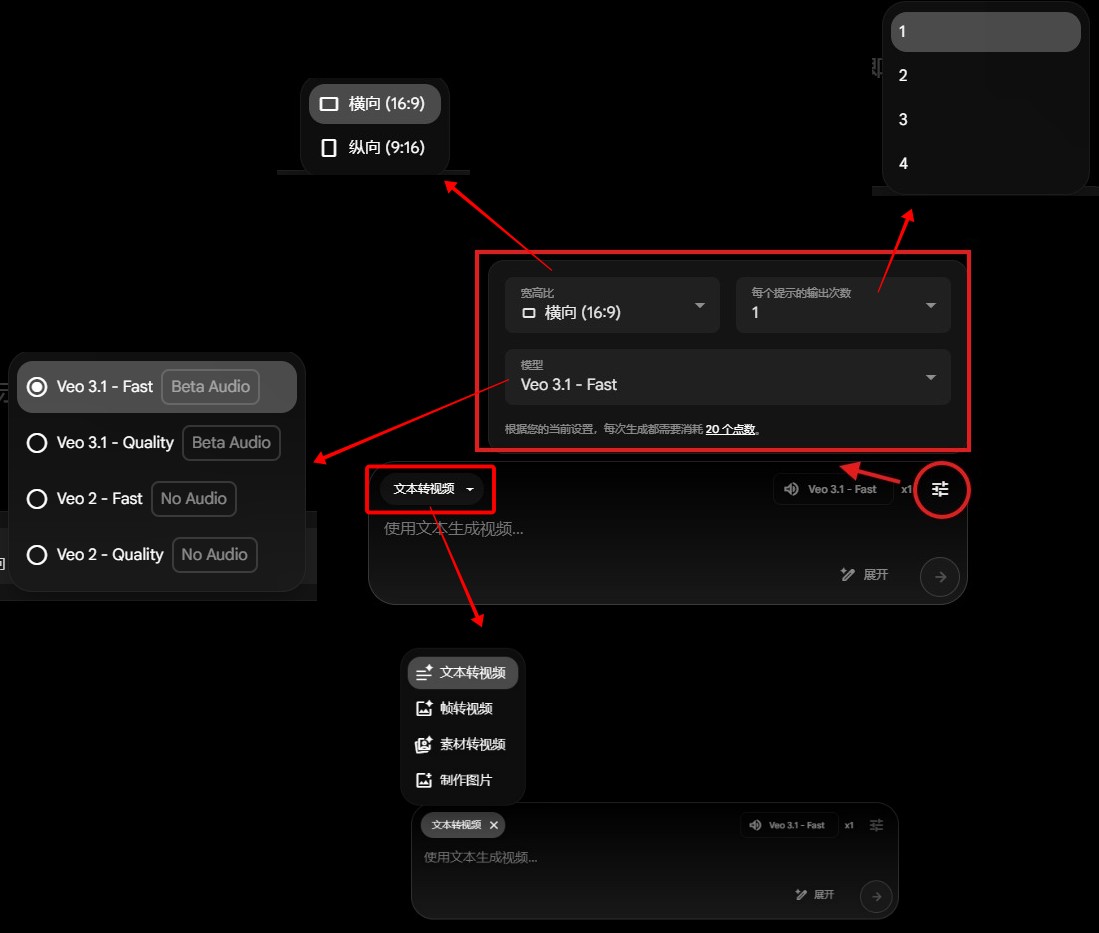This screenshot has width=1099, height=933.
Task: Click Beta Audio badge beside Veo 3.1 - Quality
Action: coord(231,443)
